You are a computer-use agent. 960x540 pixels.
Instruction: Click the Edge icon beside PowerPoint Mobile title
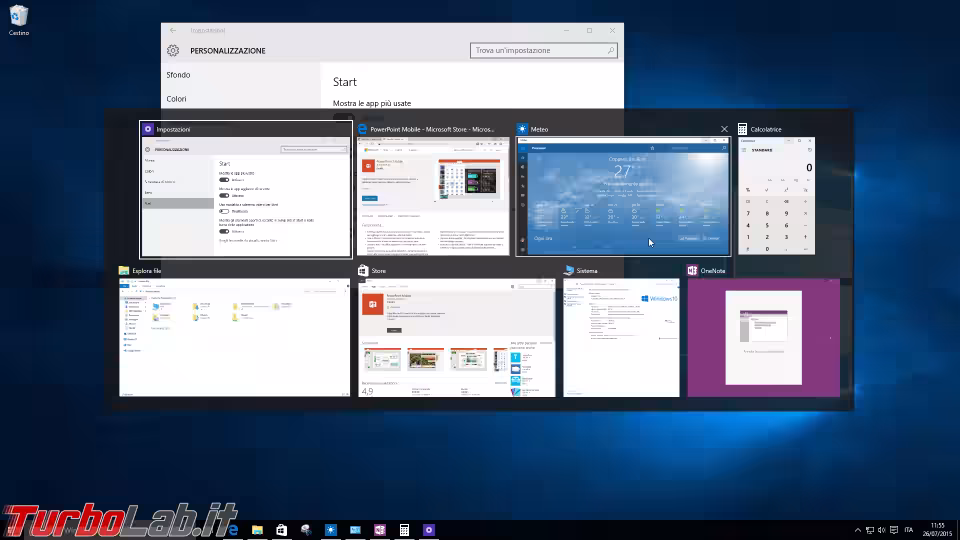click(362, 129)
